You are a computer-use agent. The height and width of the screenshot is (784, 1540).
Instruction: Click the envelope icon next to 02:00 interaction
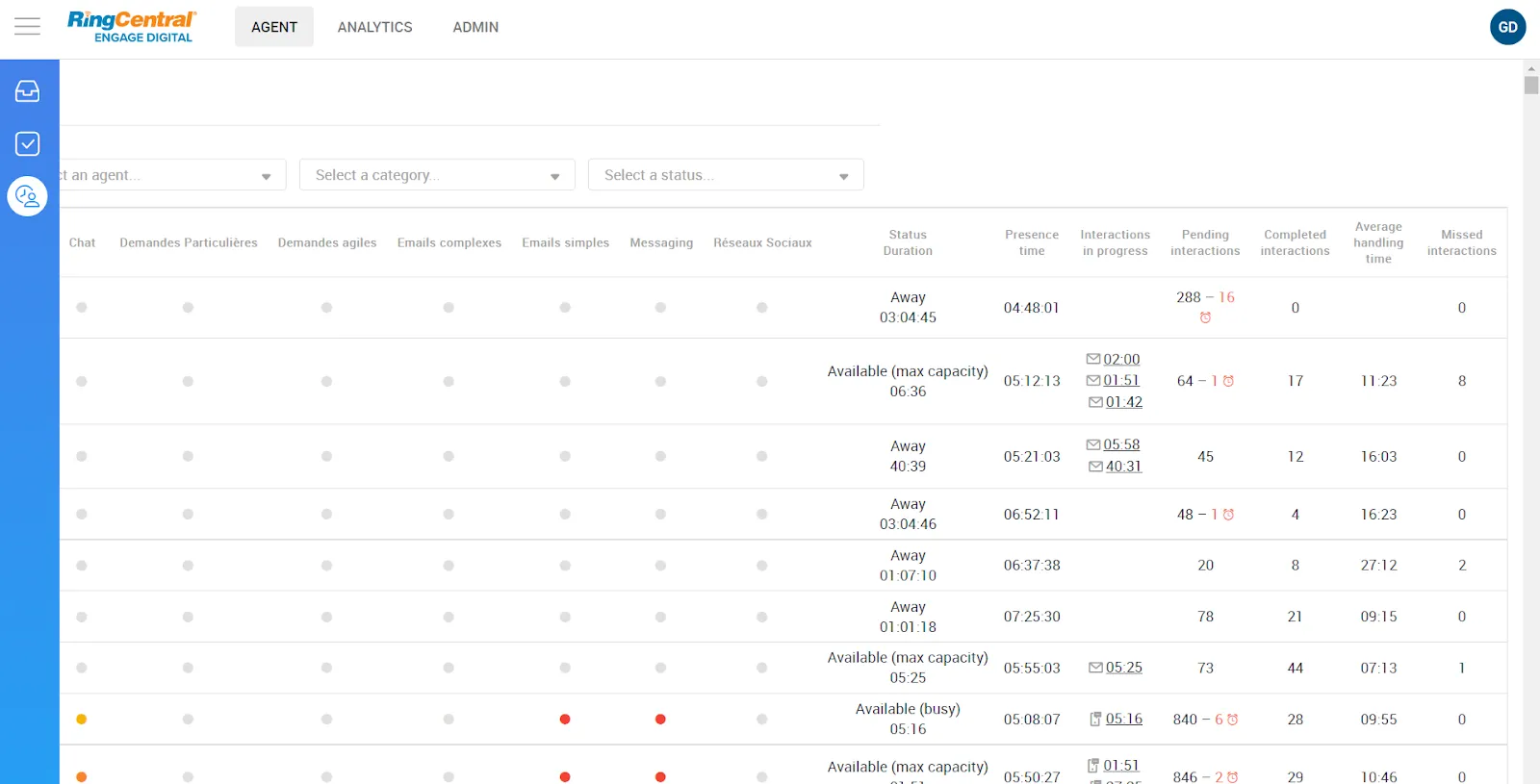tap(1092, 359)
